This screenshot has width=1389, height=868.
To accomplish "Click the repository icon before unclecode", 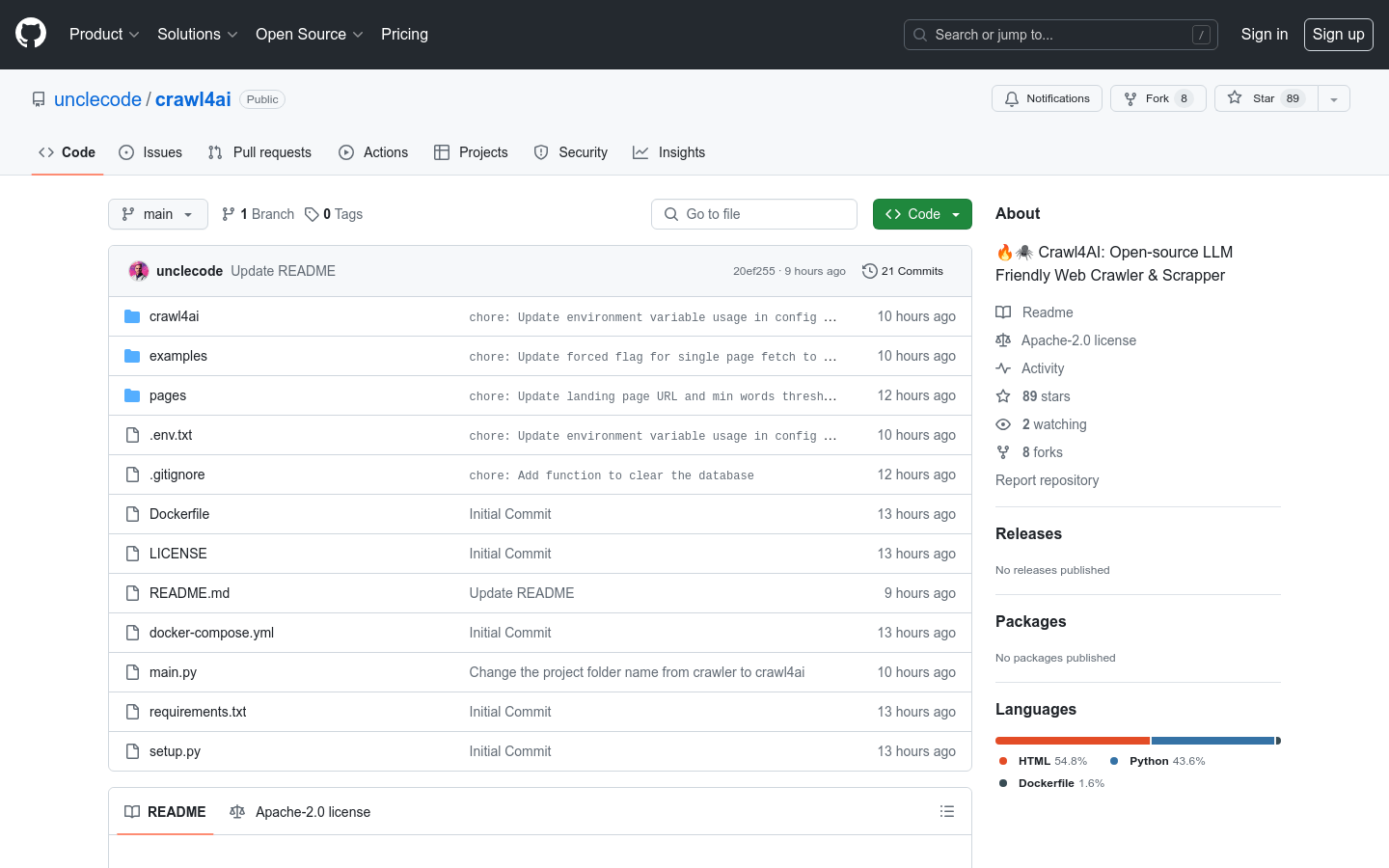I will [39, 99].
